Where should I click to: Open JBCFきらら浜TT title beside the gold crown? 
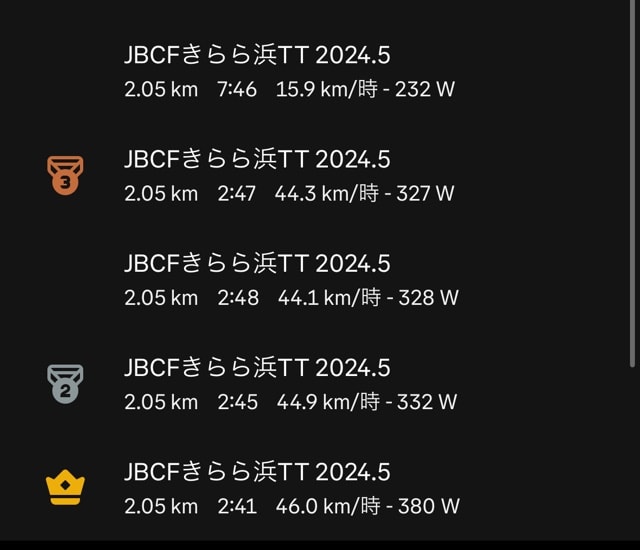[257, 472]
